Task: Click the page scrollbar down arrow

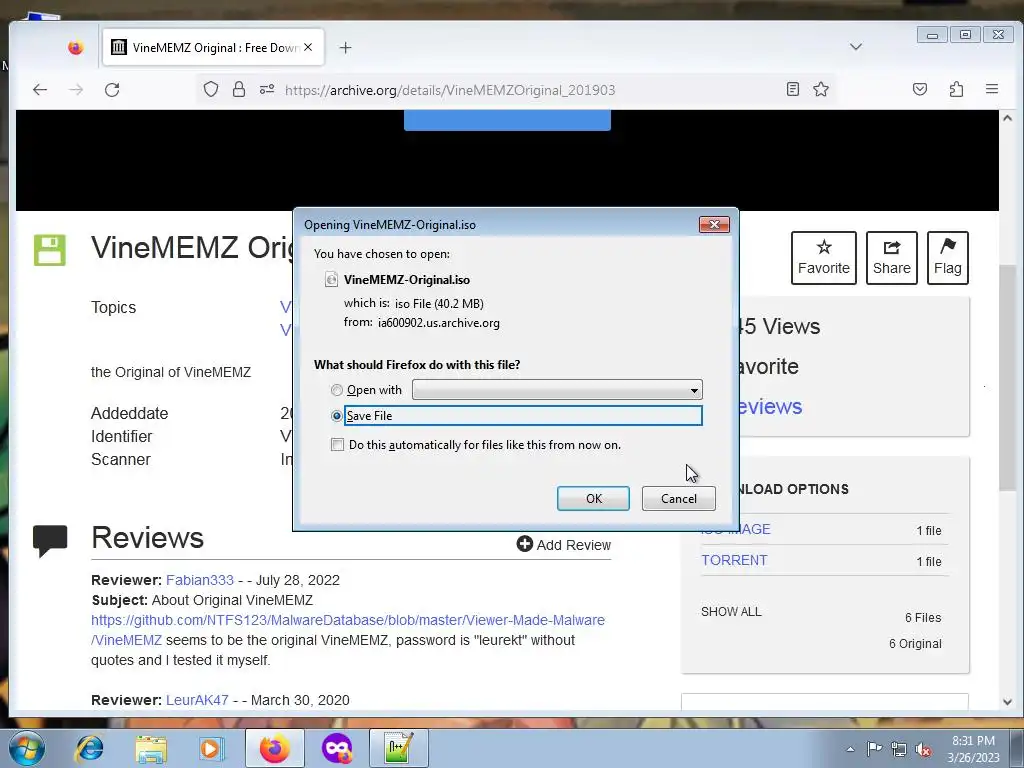Action: pos(1007,702)
